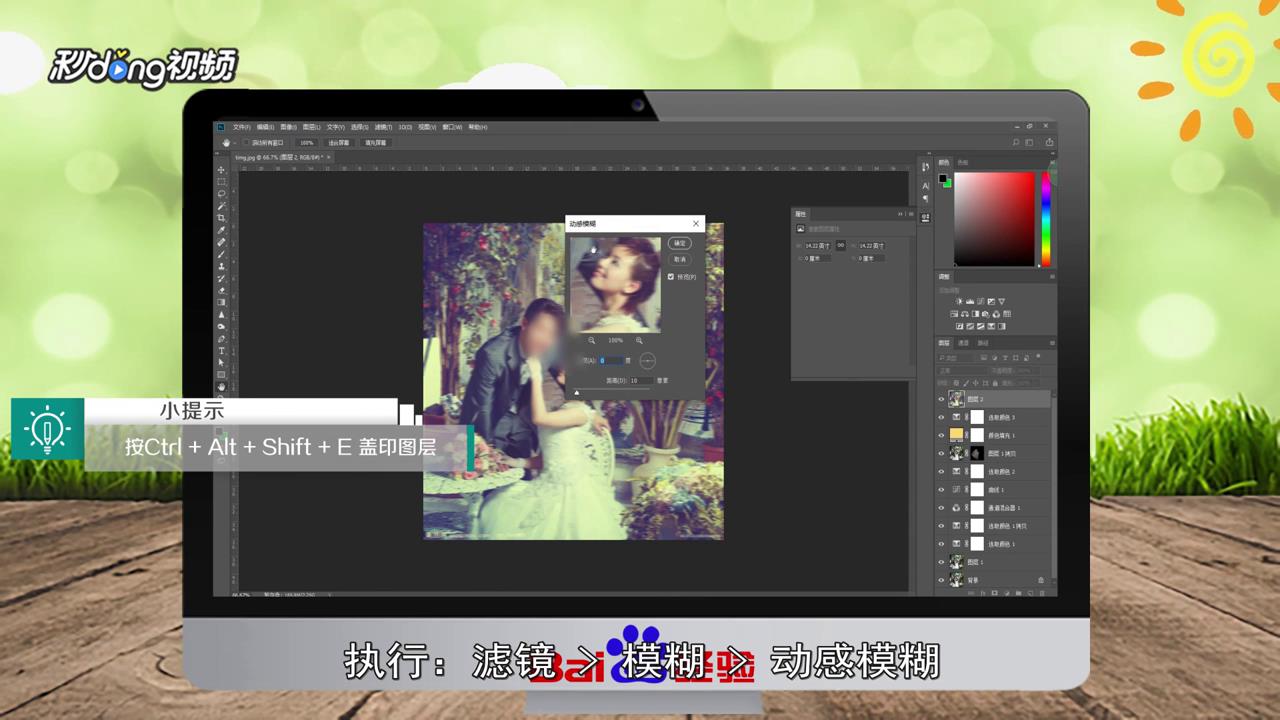Open the 滤镜 menu
Viewport: 1280px width, 720px height.
coord(382,127)
